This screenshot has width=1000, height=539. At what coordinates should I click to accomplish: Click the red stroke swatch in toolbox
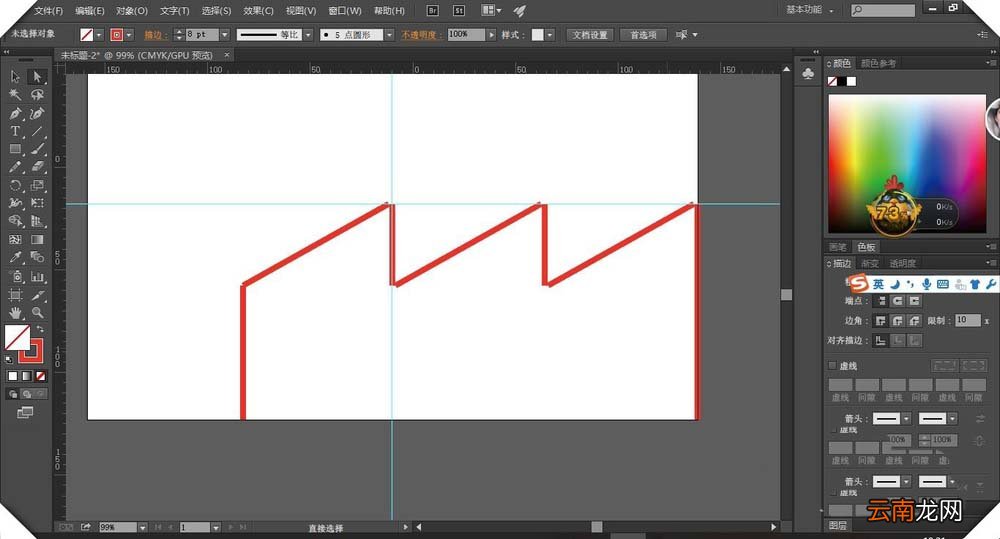point(31,351)
